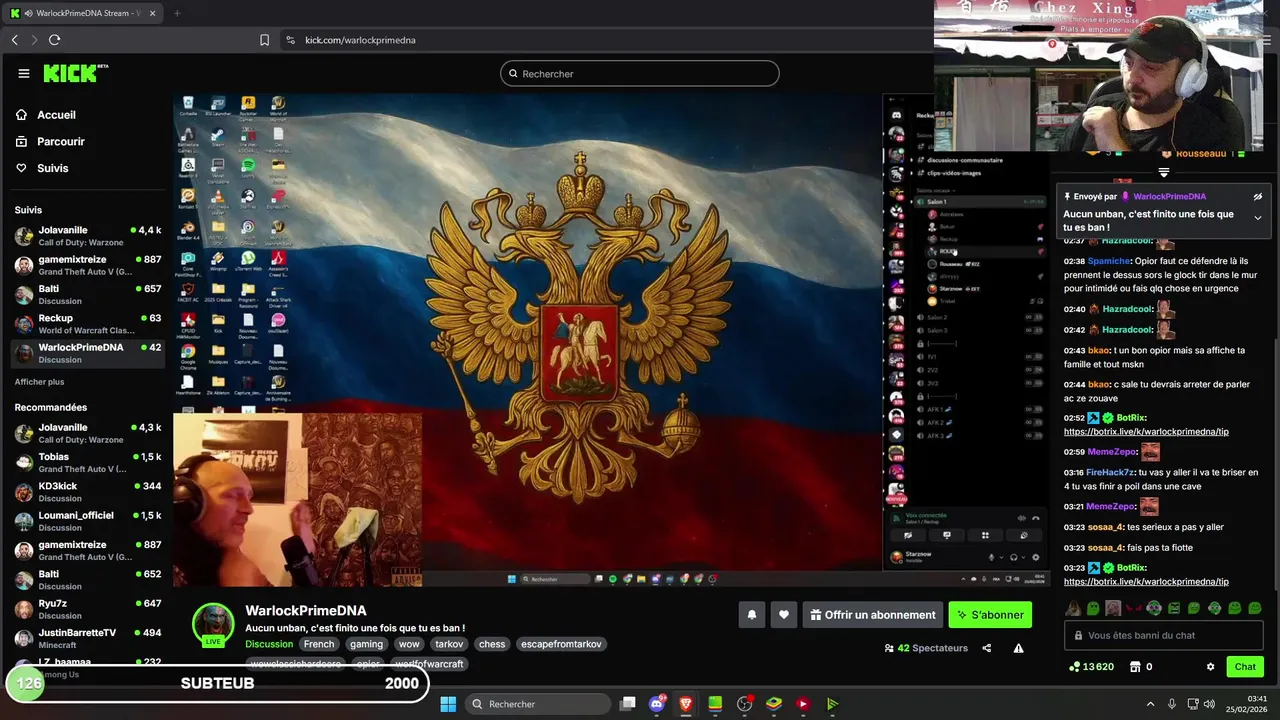Click the WarlockPrimeDNA live avatar
Viewport: 1280px width, 720px height.
click(213, 624)
